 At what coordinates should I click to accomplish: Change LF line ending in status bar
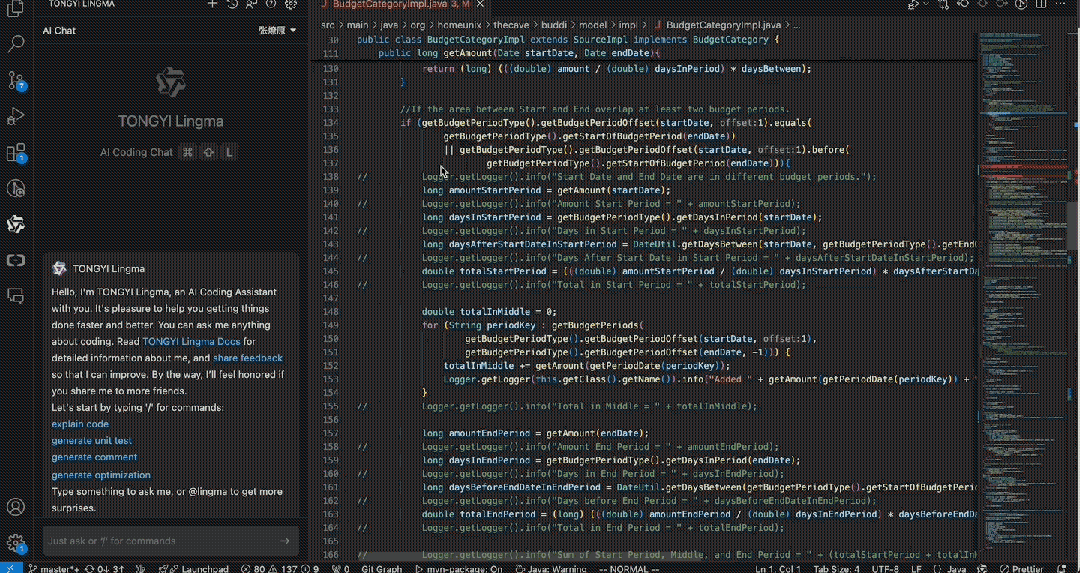917,569
